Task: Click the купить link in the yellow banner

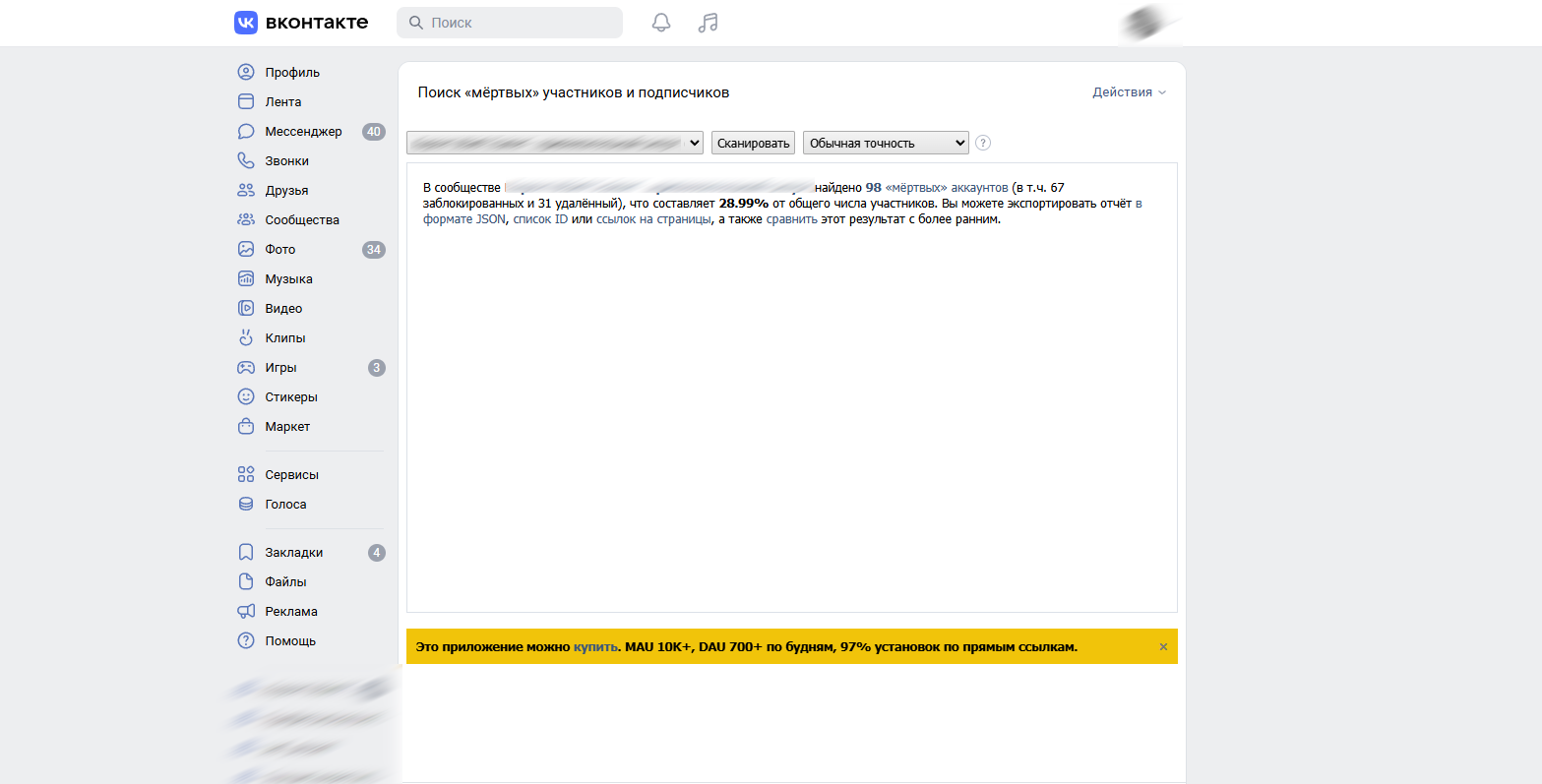Action: [595, 646]
